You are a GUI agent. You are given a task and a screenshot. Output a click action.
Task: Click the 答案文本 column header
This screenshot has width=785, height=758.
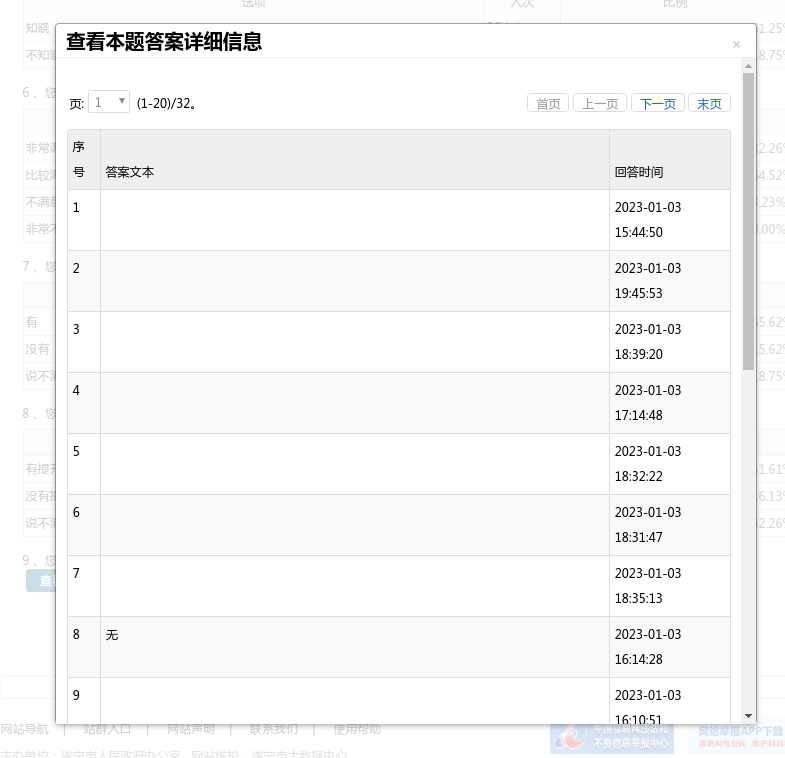pos(130,172)
